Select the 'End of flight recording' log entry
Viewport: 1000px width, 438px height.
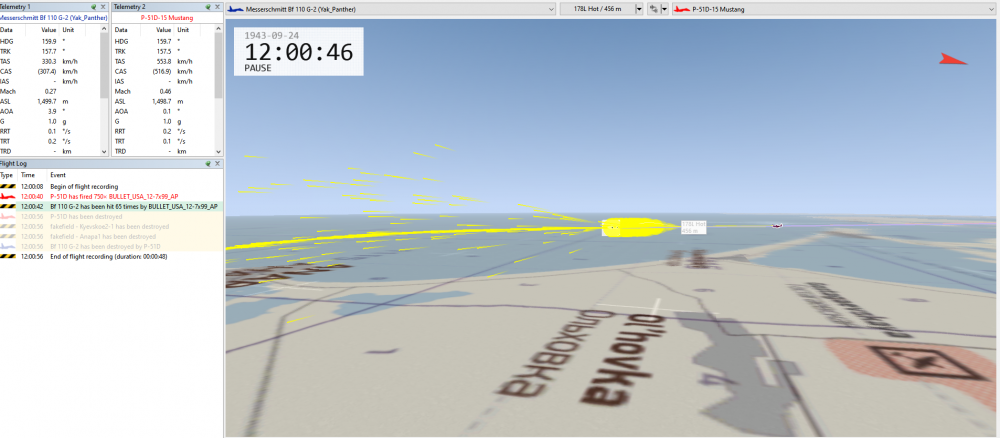(112, 256)
